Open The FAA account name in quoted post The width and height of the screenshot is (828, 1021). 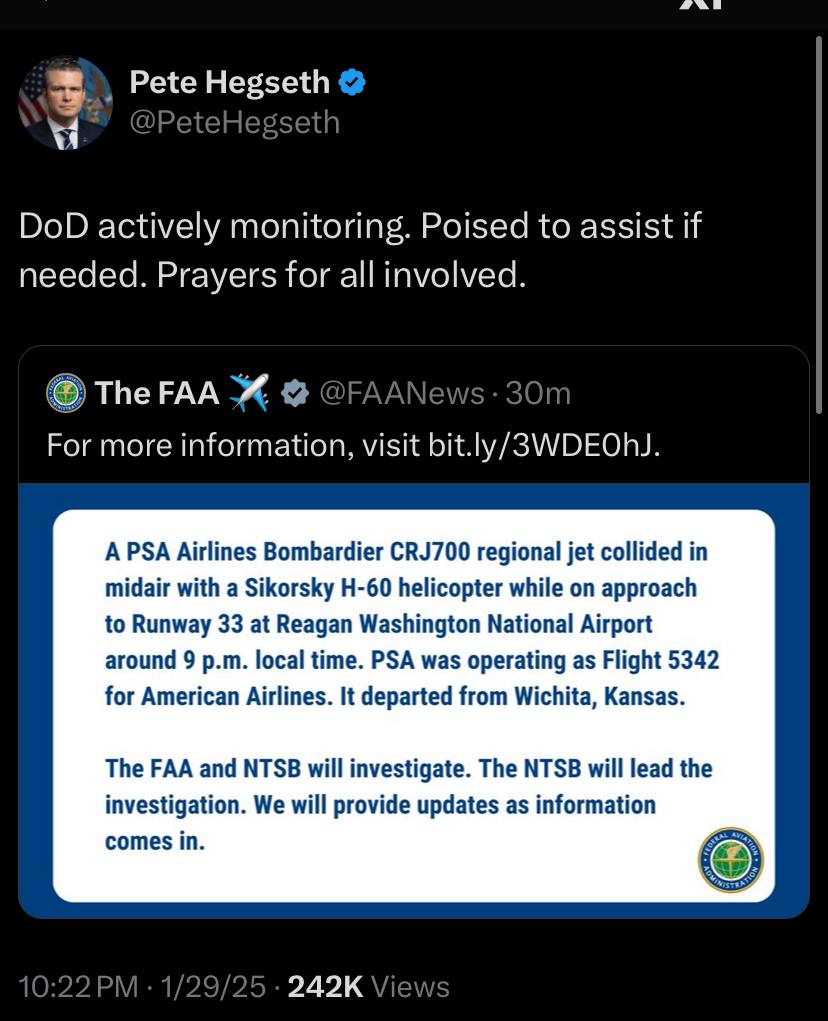click(157, 393)
